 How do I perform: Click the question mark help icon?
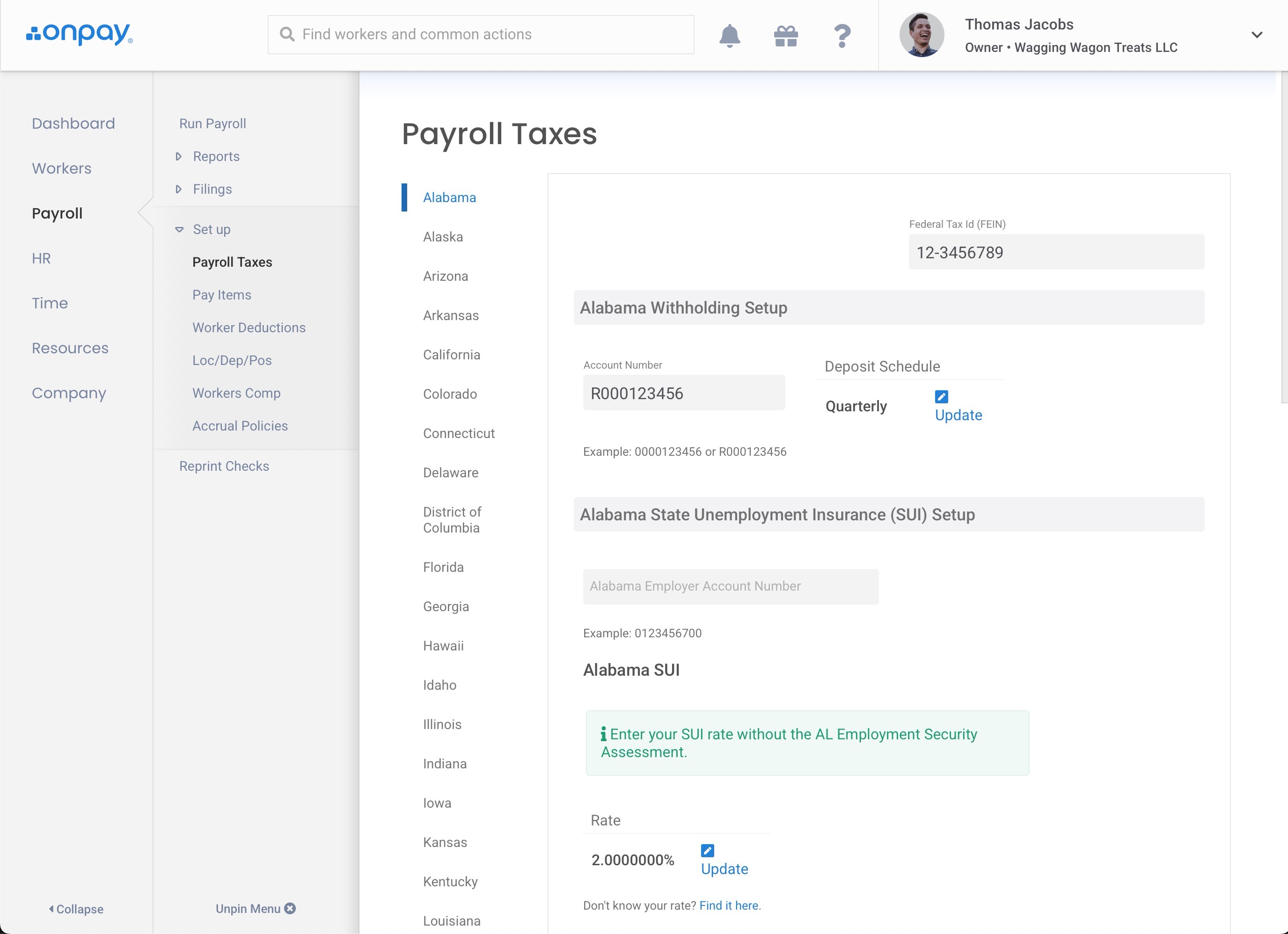(842, 36)
